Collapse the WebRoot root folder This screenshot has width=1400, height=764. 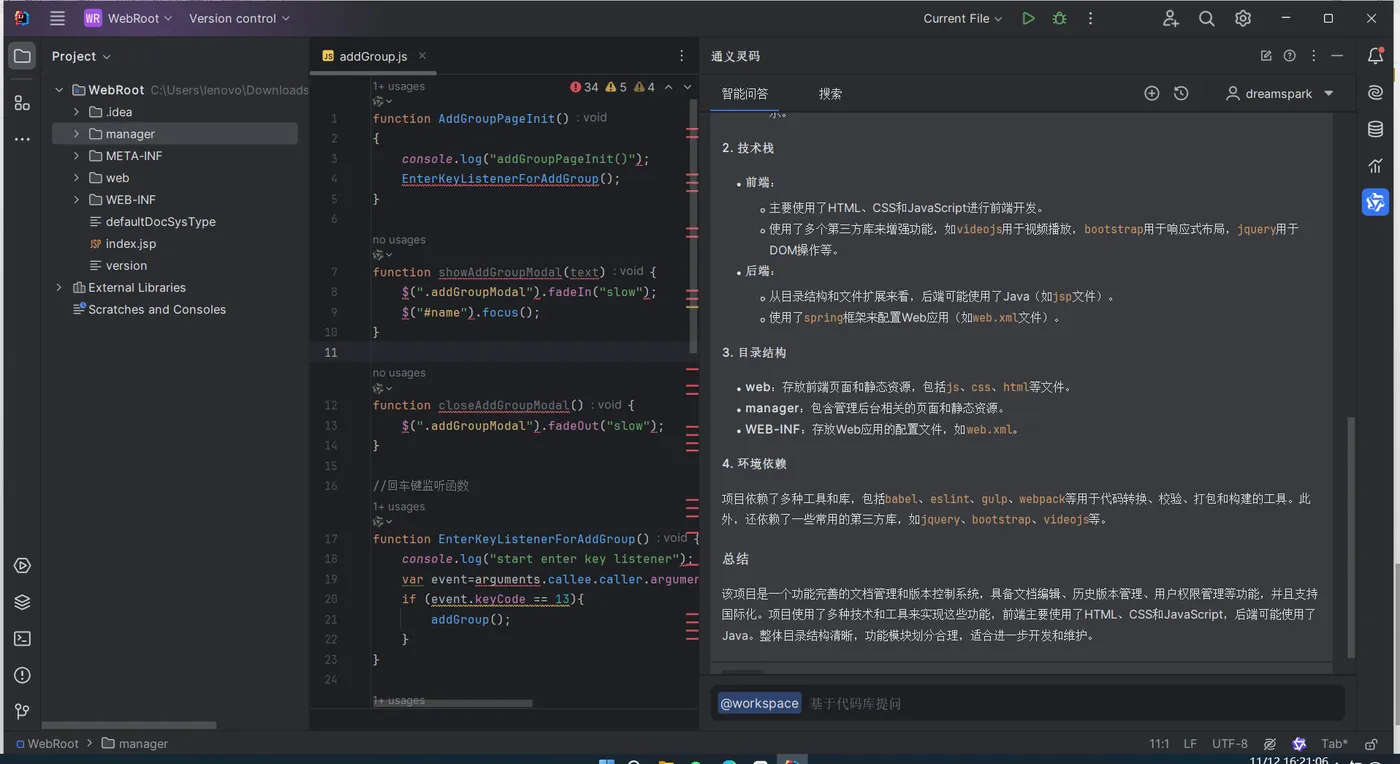(59, 90)
